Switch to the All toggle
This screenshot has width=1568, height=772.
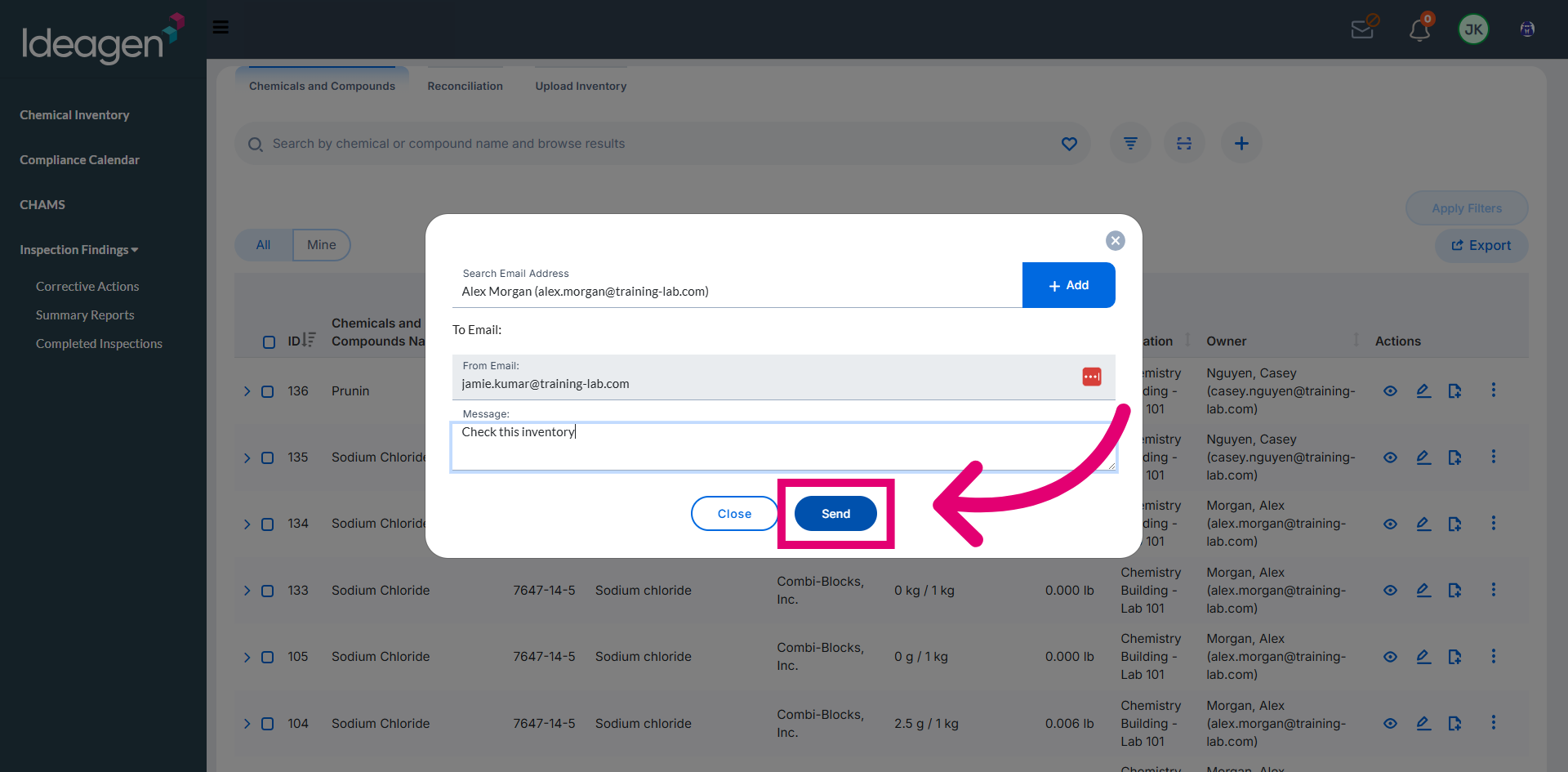263,245
